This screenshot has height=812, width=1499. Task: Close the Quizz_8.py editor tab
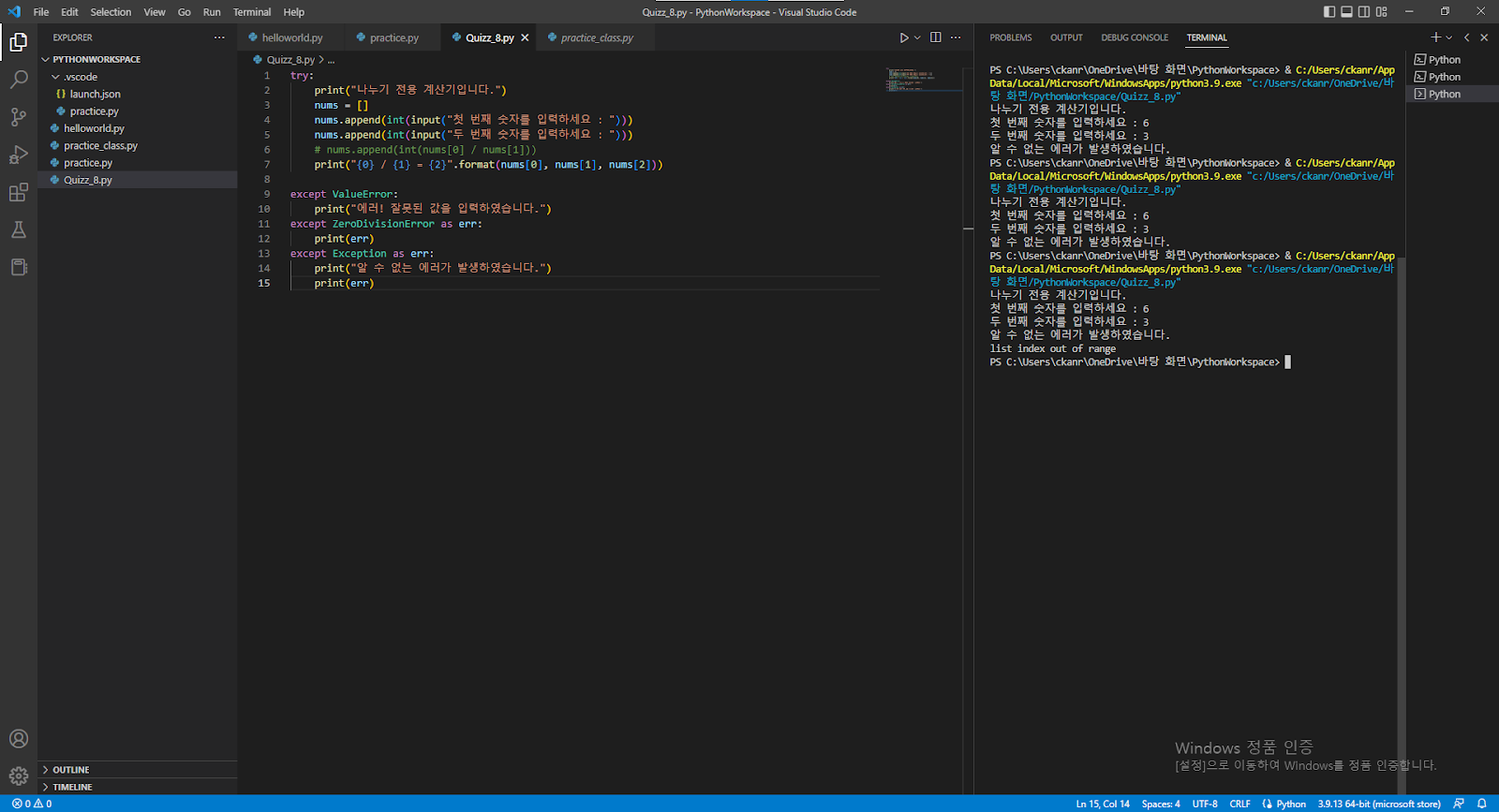[x=525, y=37]
